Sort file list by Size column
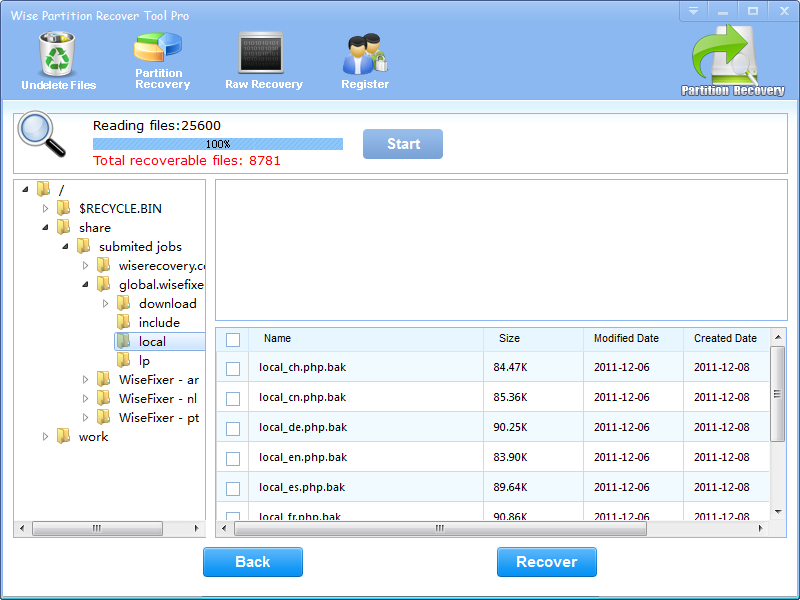The width and height of the screenshot is (800, 600). [509, 339]
